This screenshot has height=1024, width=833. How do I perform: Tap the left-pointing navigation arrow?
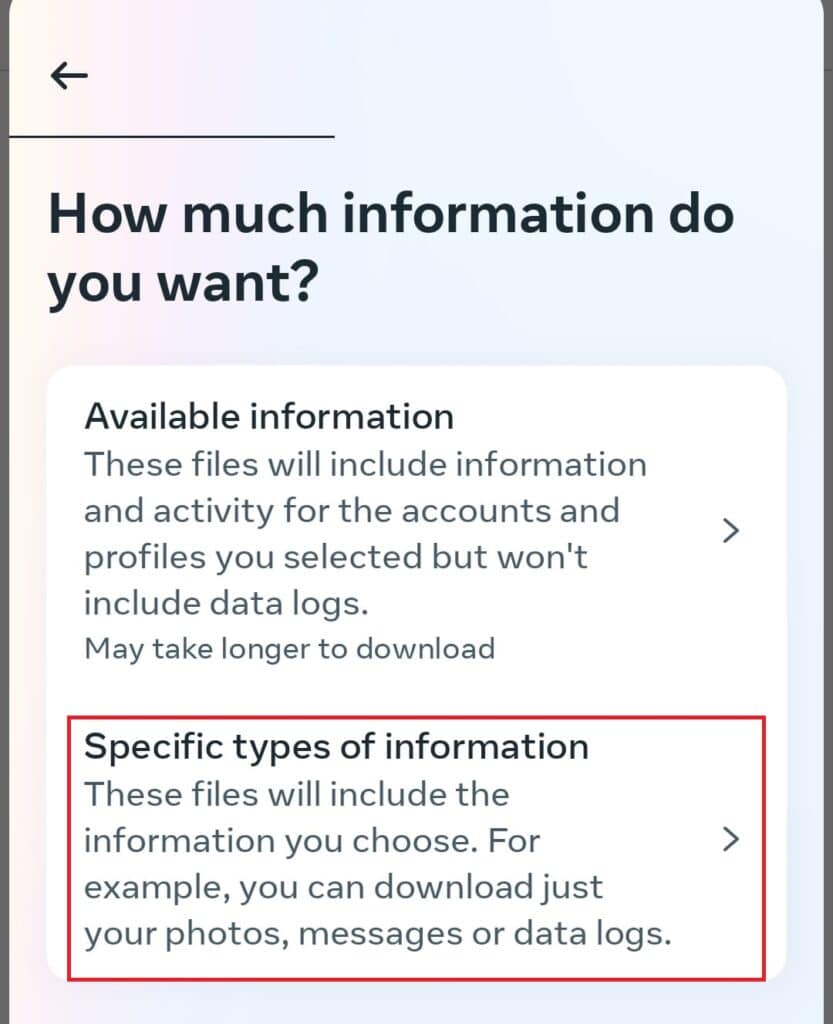pyautogui.click(x=67, y=74)
